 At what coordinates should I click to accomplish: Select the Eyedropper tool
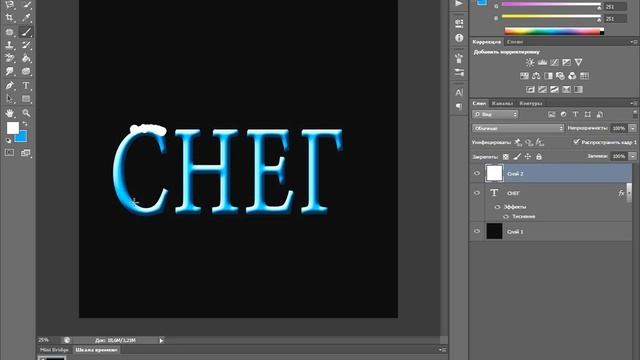tap(26, 18)
